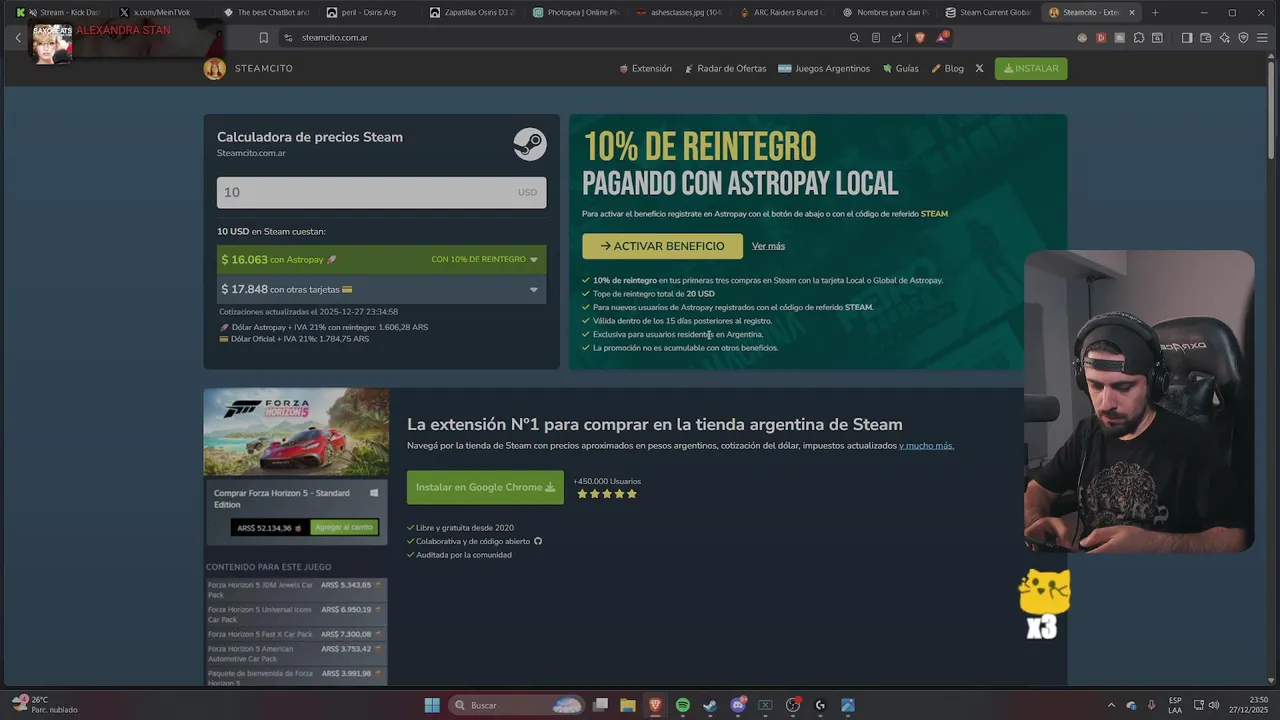Open Extensión in the site nav

[x=646, y=69]
